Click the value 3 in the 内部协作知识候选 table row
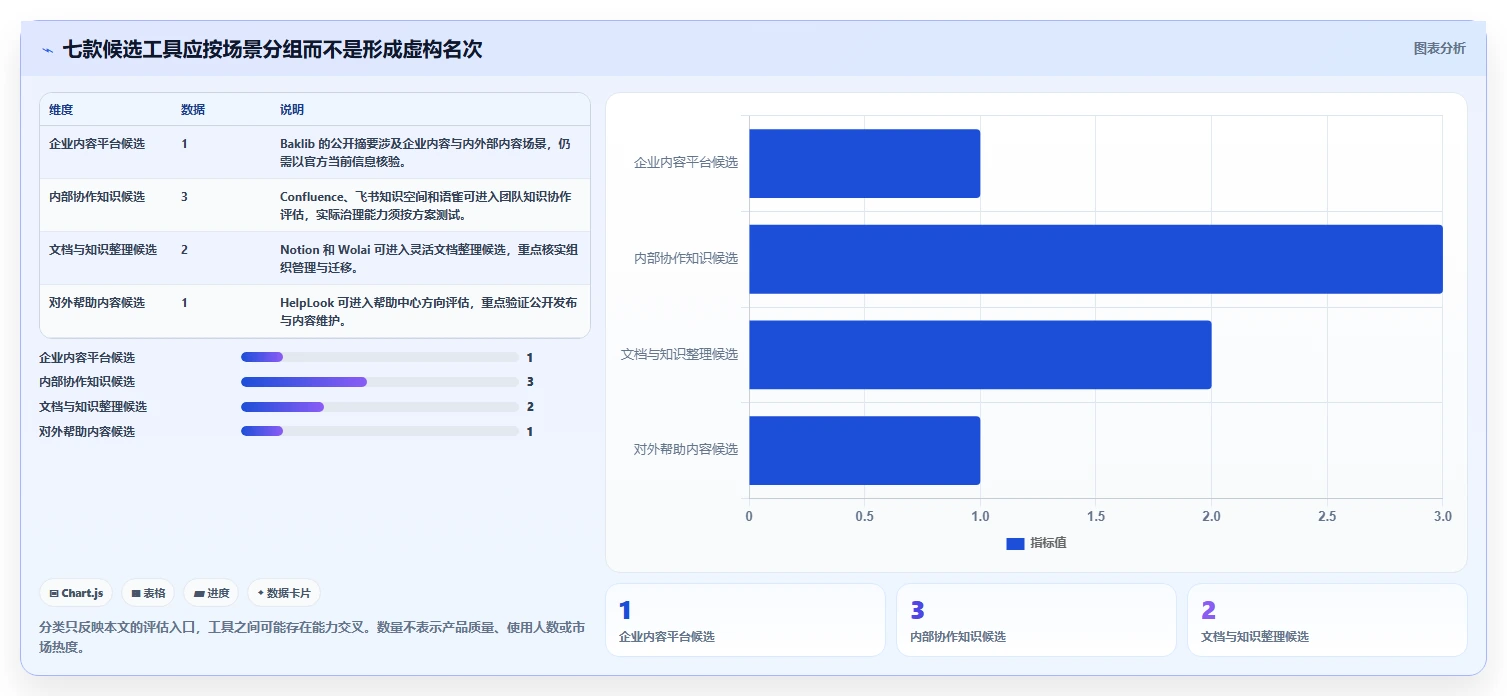The height and width of the screenshot is (696, 1507). (184, 197)
